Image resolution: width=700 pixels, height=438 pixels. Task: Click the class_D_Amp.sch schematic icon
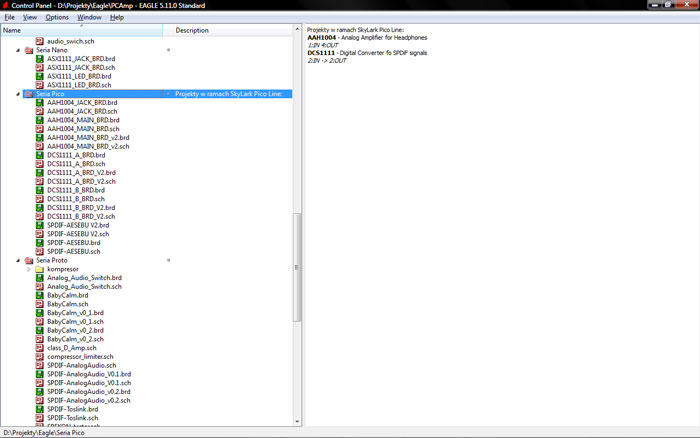tap(41, 348)
